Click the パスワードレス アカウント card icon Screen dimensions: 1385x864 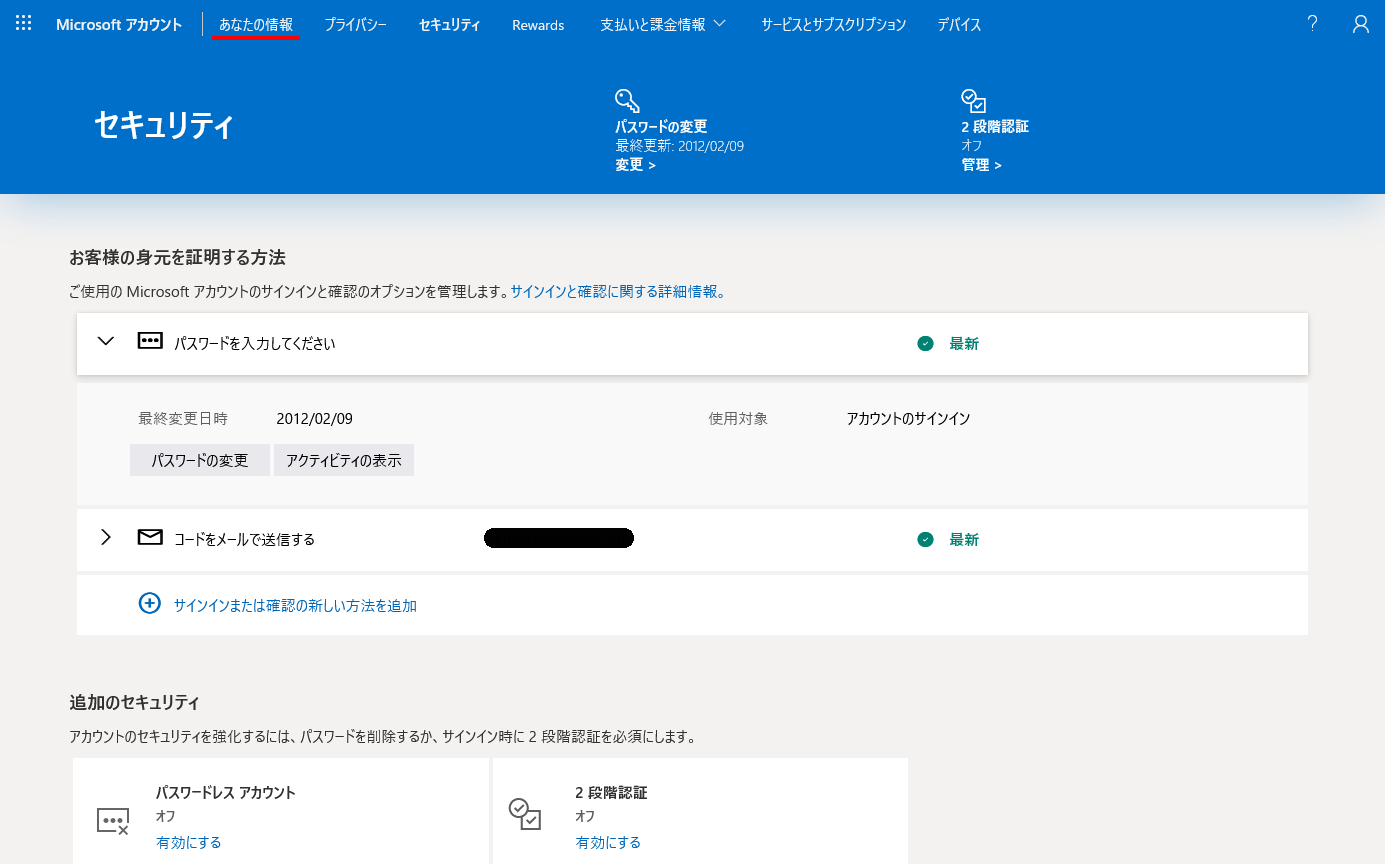113,821
